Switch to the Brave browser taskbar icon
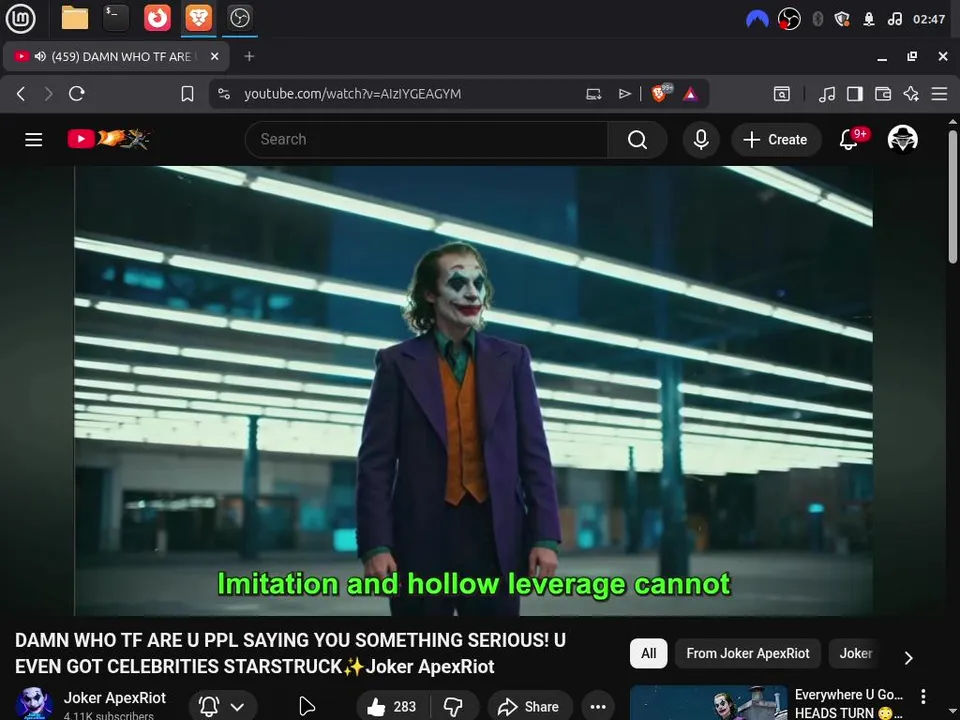Image resolution: width=960 pixels, height=720 pixels. pos(198,18)
